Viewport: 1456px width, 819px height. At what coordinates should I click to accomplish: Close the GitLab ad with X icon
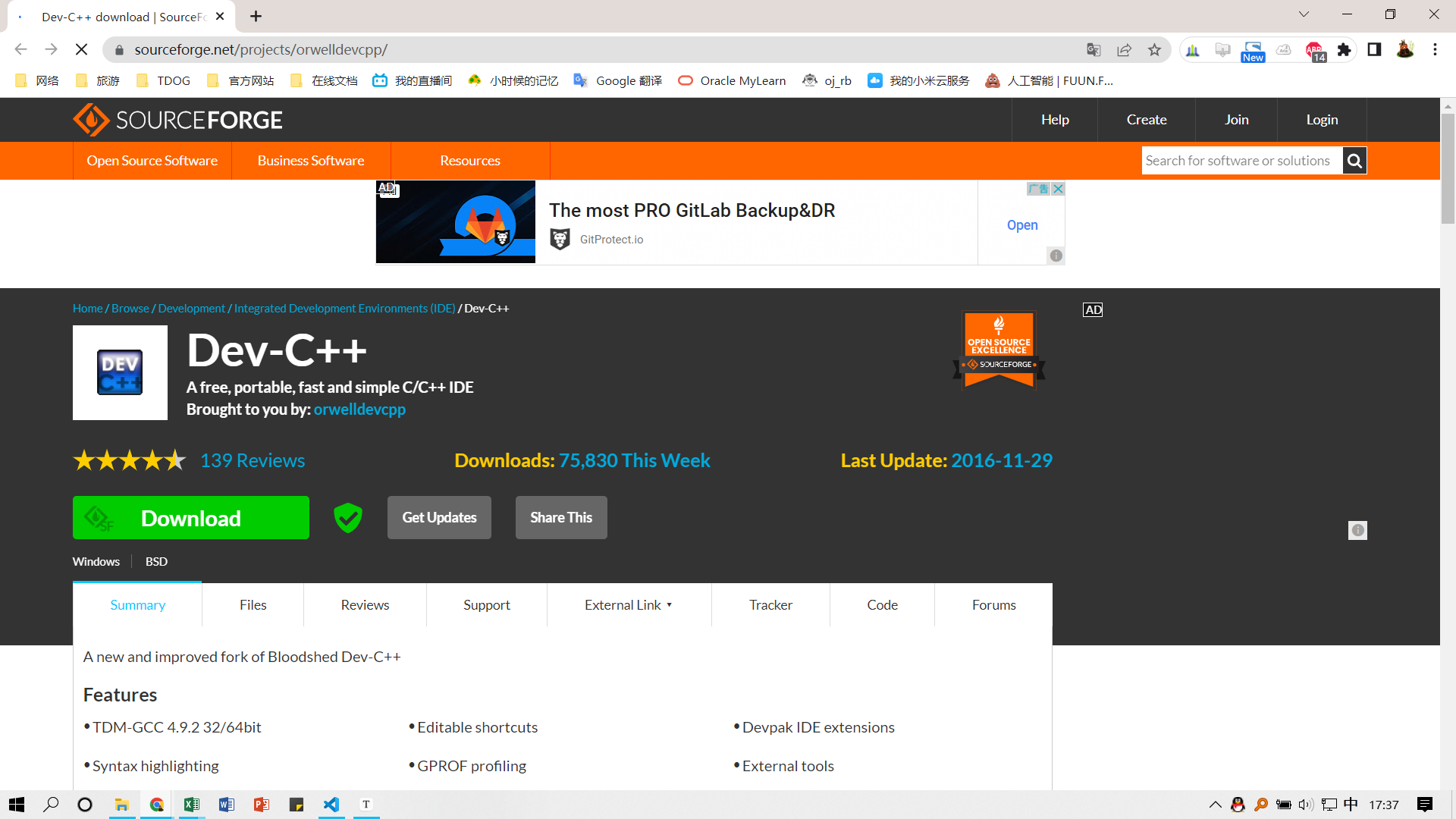click(1059, 189)
